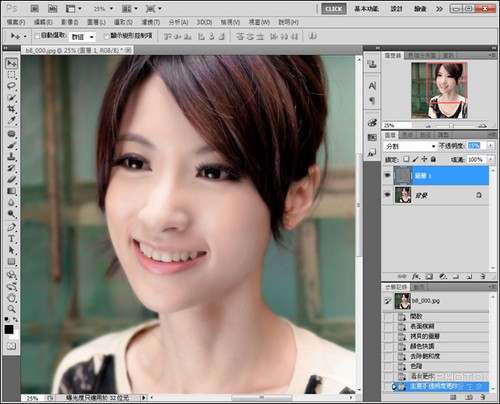
Task: Launch Bridge from the application bar
Action: 35,8
